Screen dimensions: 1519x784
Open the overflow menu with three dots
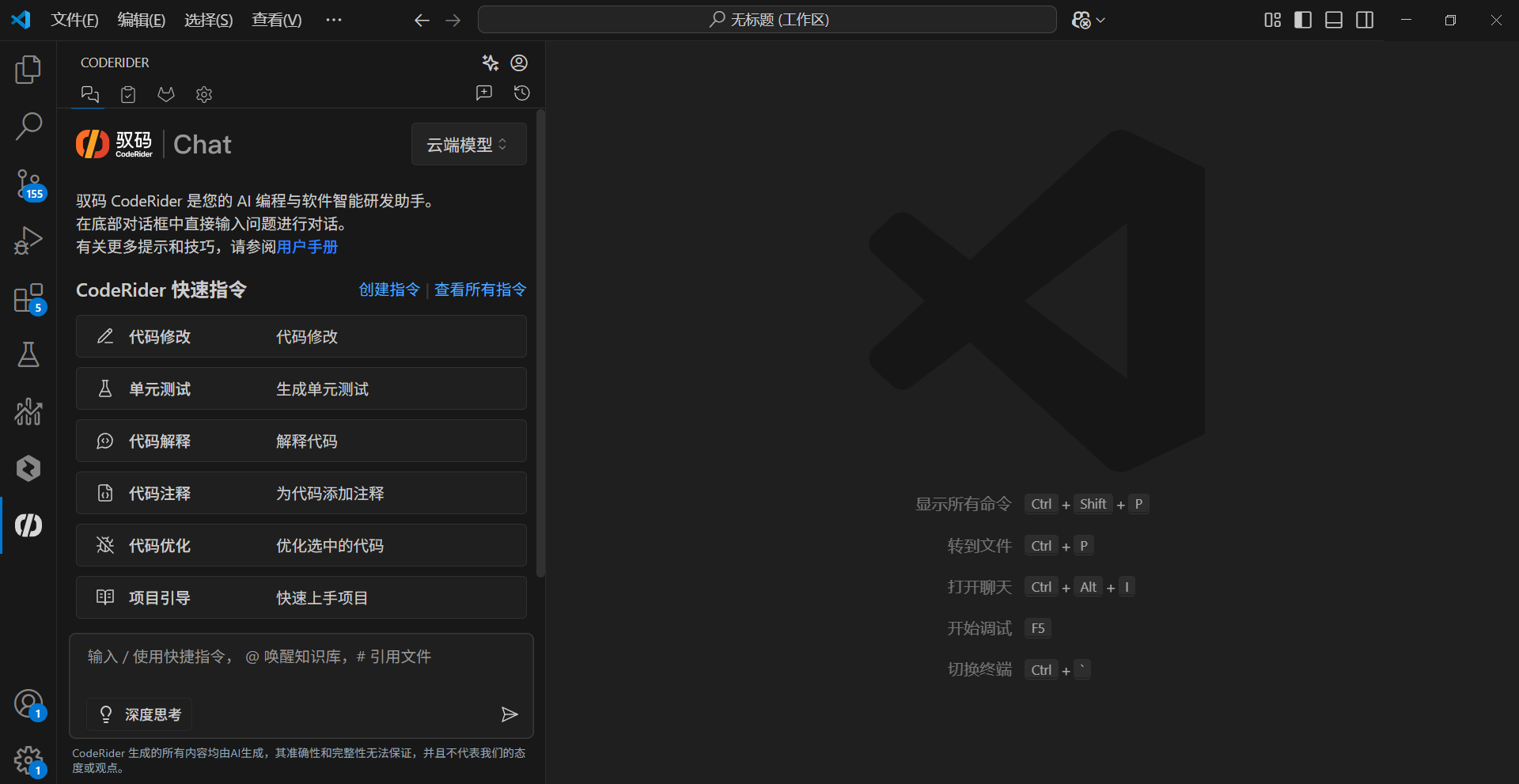(x=334, y=20)
